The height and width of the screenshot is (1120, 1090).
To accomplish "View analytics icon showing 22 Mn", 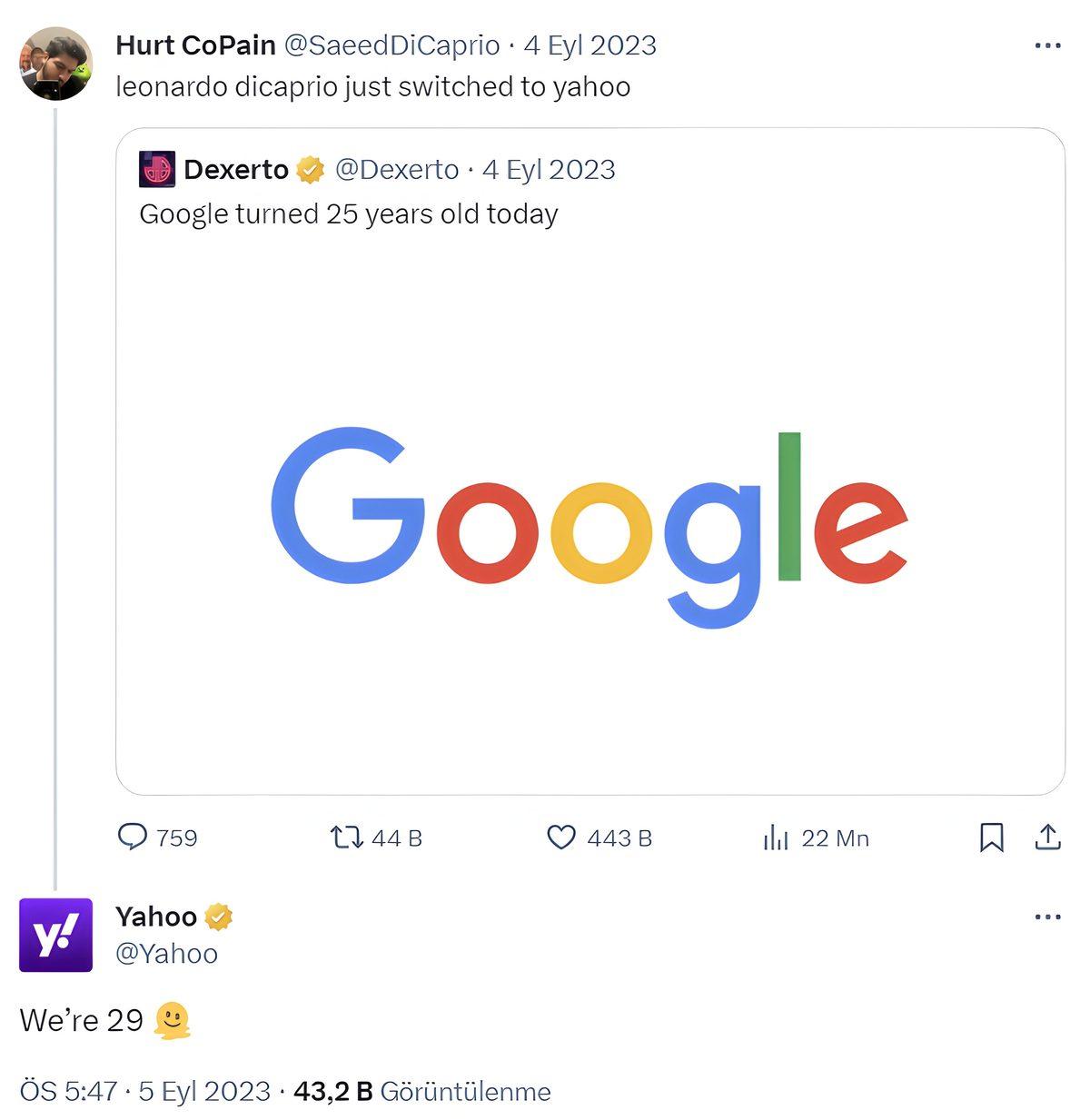I will tap(775, 838).
